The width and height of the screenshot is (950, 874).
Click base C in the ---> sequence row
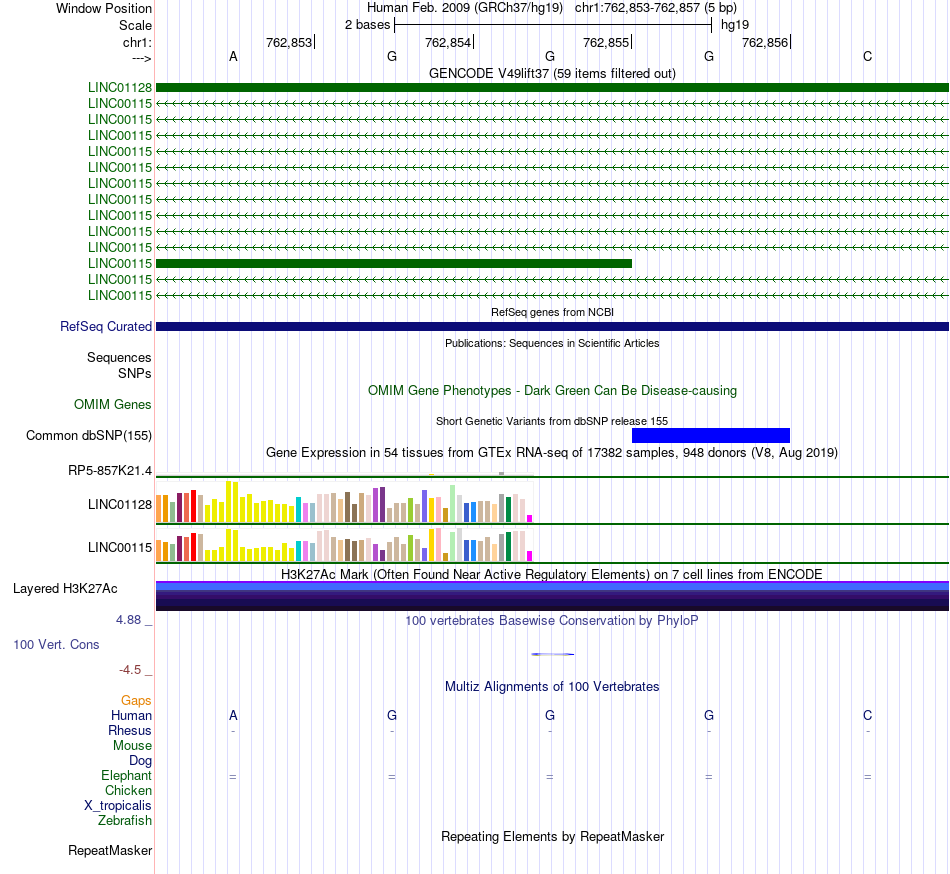click(x=868, y=56)
